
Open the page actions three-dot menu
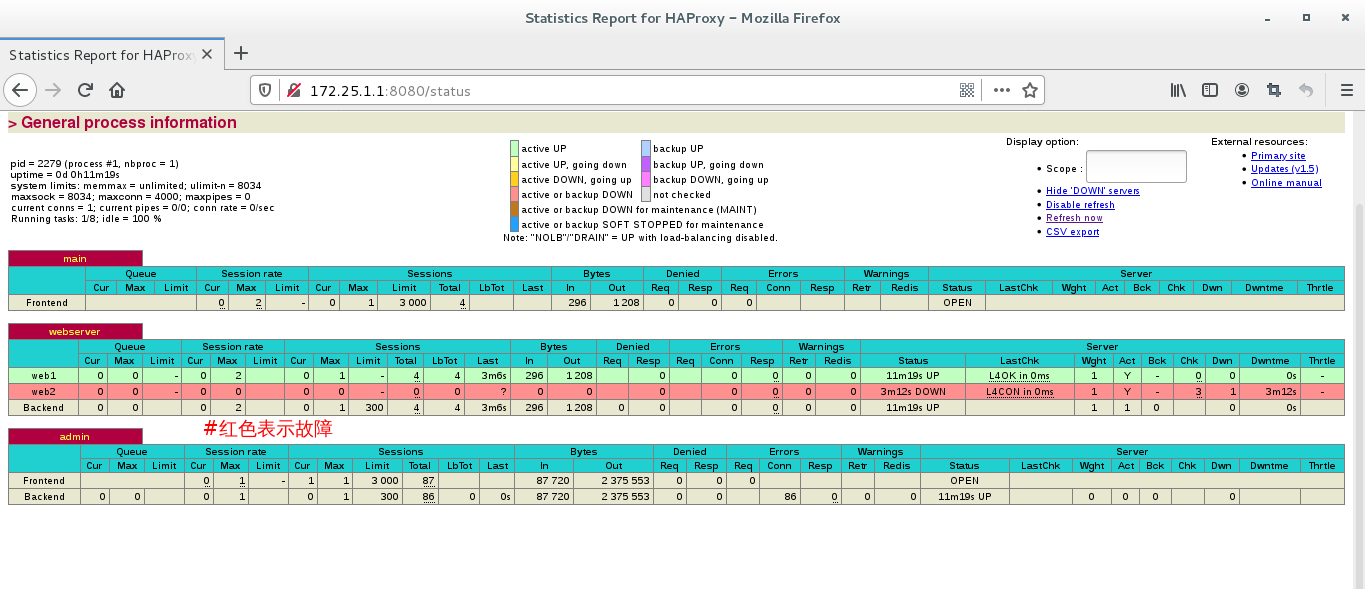click(1002, 90)
